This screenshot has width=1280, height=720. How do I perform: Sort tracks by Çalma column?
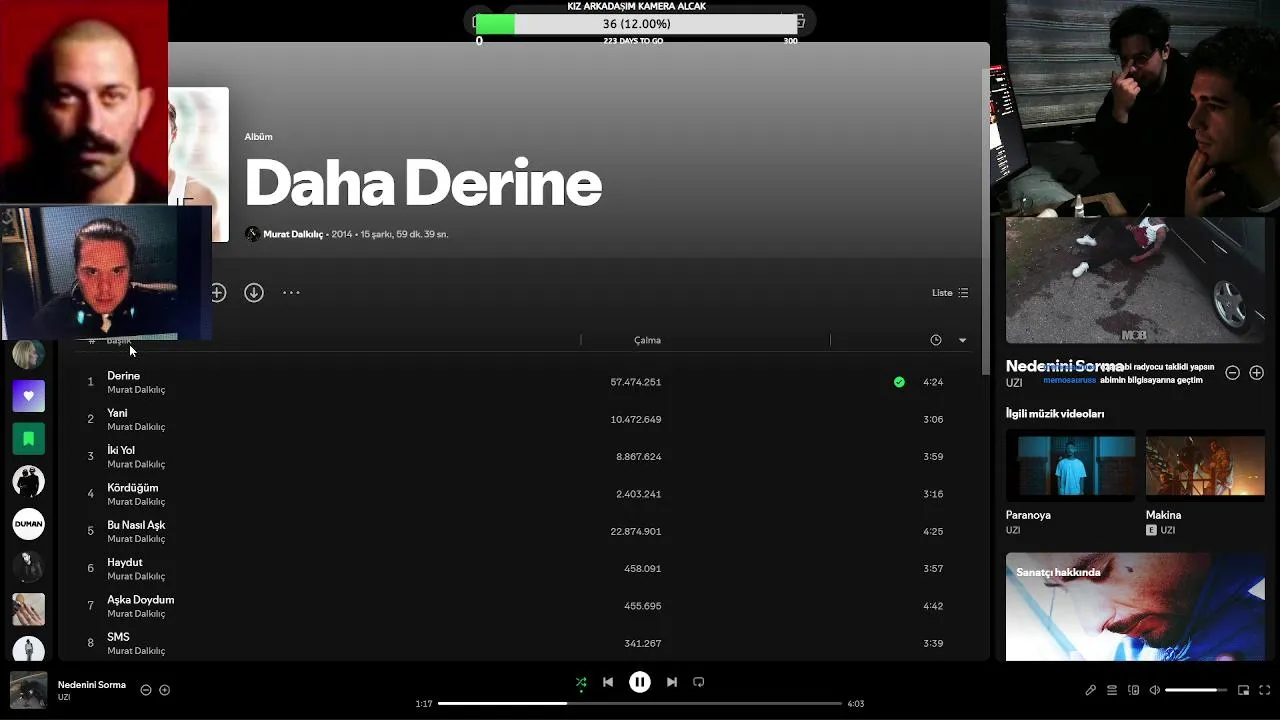647,340
